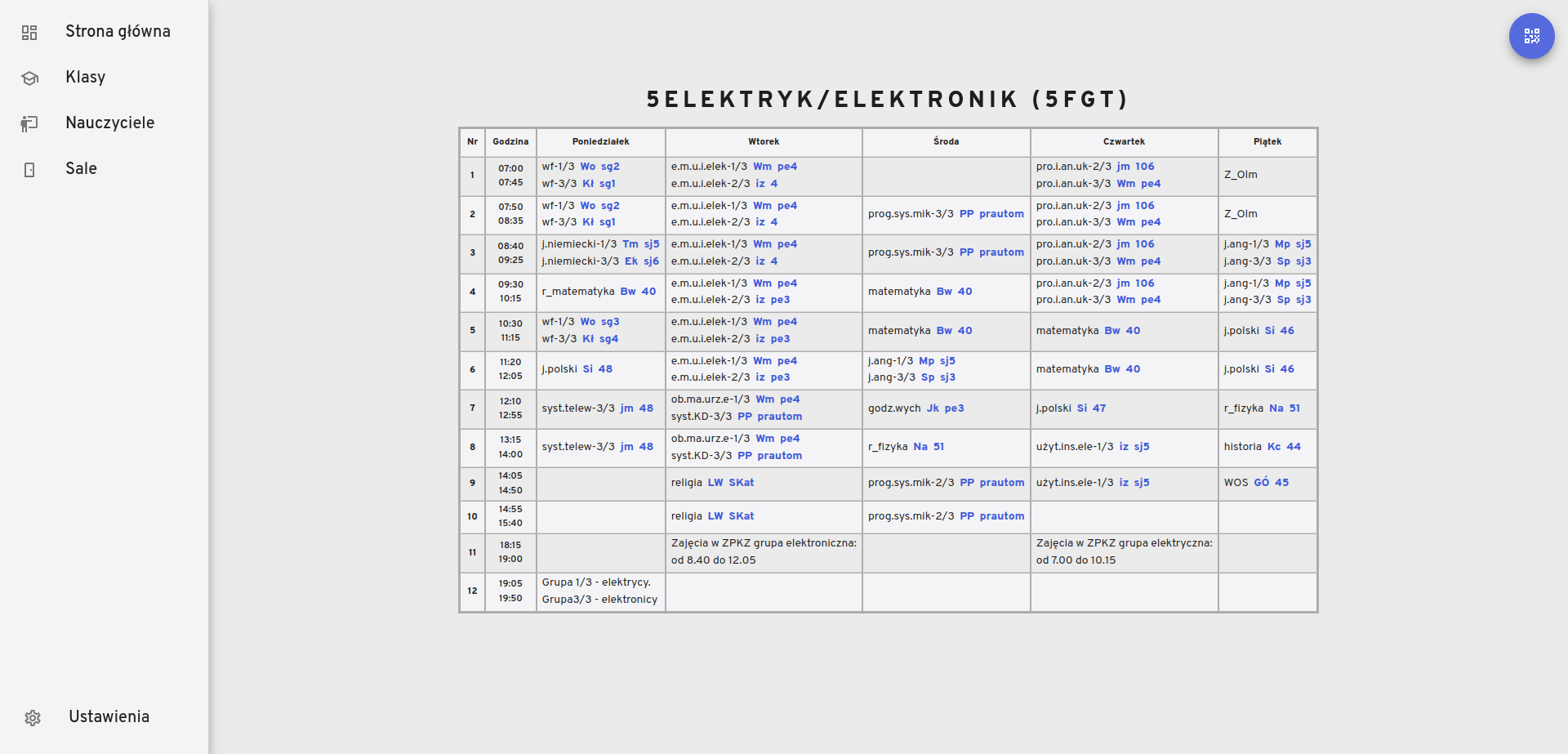Open room 48 link for Monday j.polski
The width and height of the screenshot is (1568, 754).
(605, 369)
